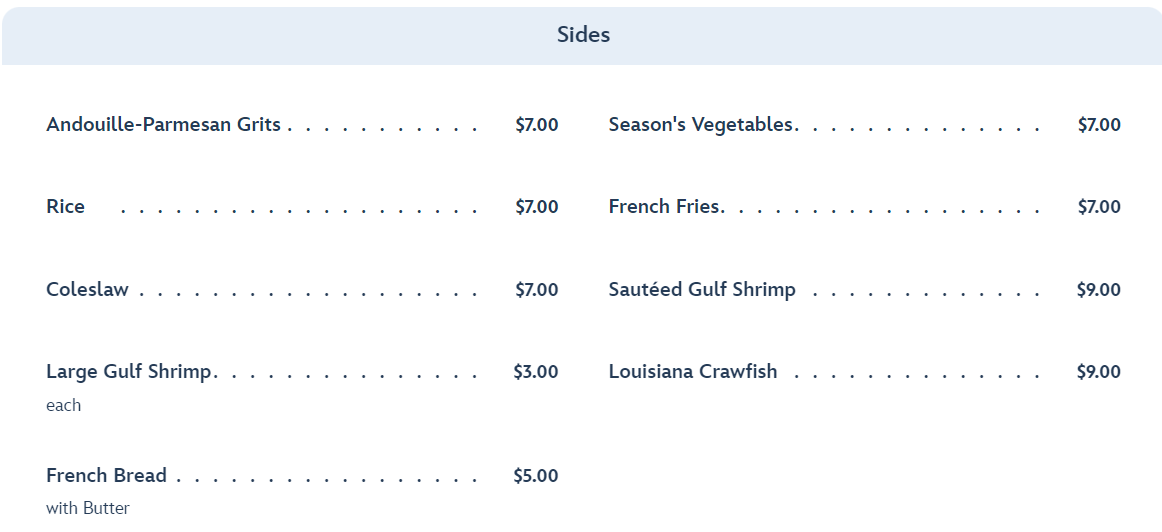
Task: Click the Rice side item
Action: click(x=66, y=207)
